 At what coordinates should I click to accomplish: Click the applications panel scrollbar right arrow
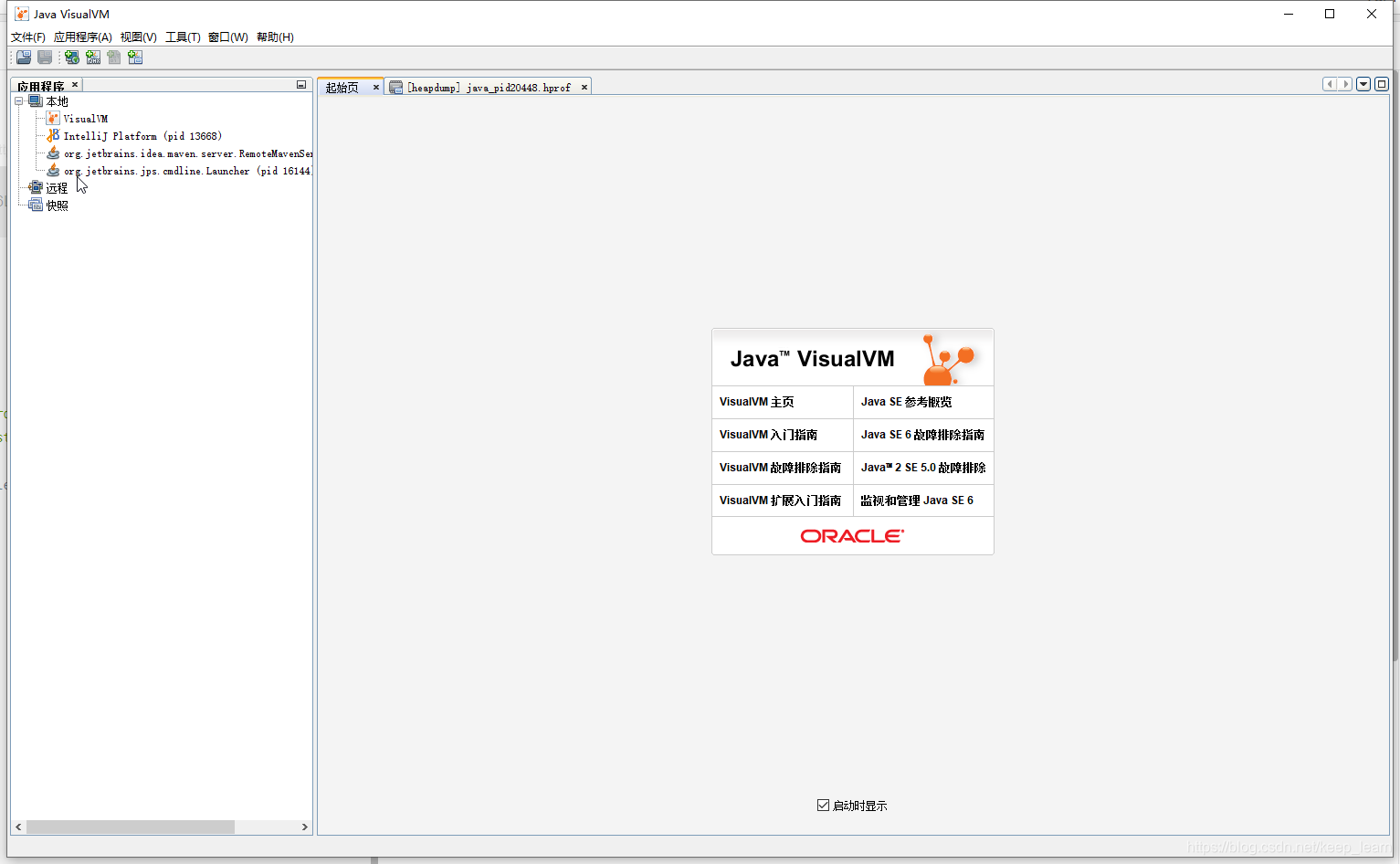305,827
